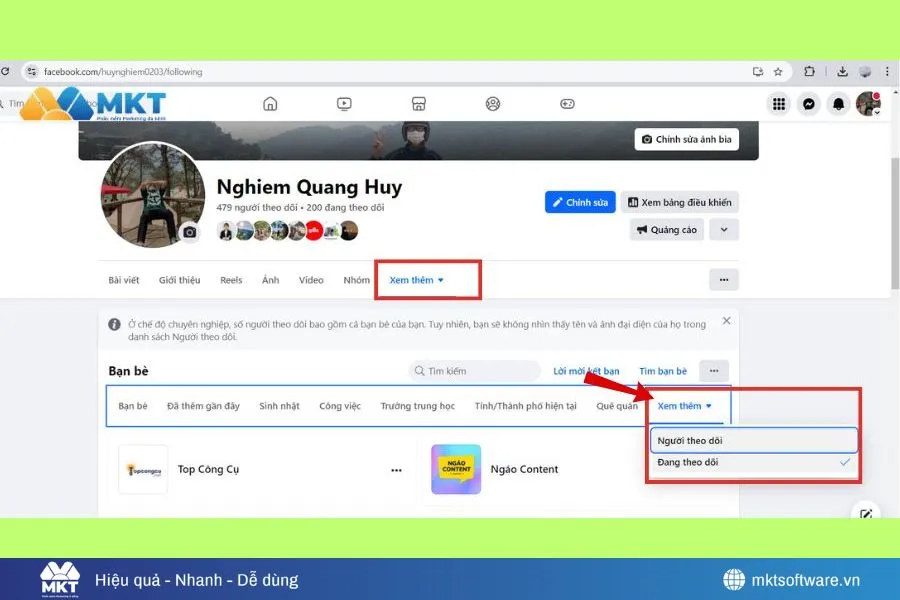Open the three-dots menu beside 'Tìm bạn bè'
This screenshot has width=900, height=600.
[714, 370]
